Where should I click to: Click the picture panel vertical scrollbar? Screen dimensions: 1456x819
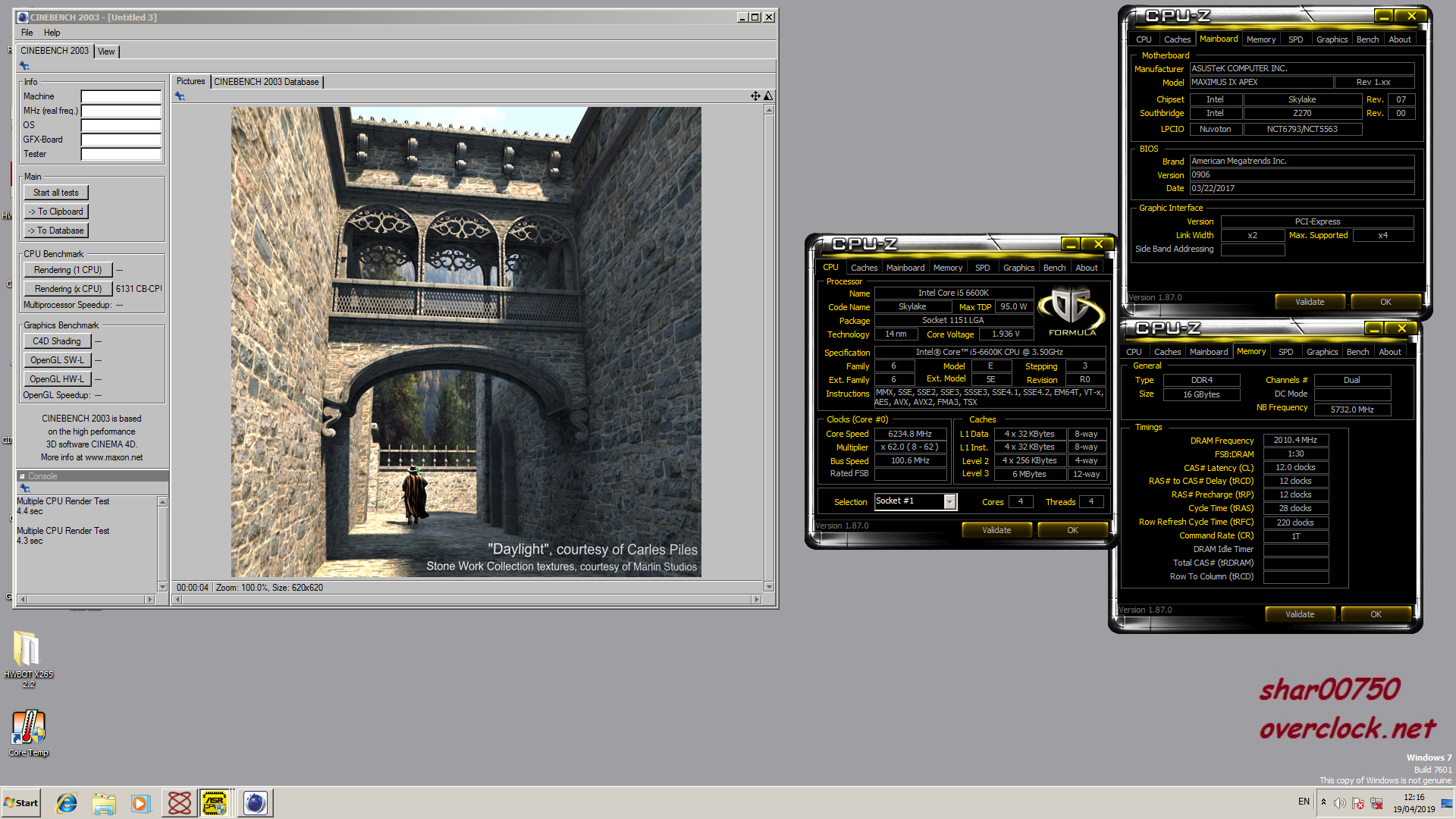click(x=769, y=348)
